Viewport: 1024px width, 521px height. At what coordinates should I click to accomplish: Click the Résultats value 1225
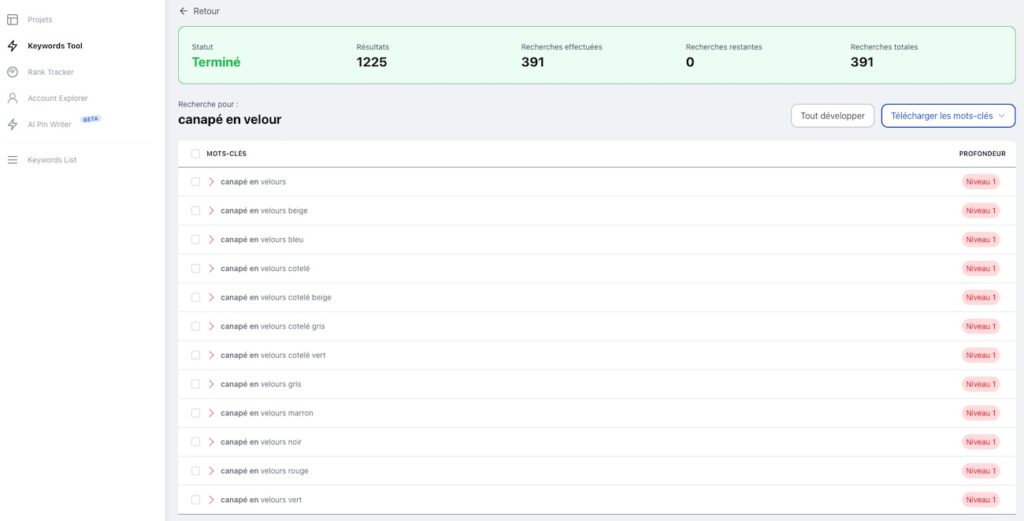372,63
